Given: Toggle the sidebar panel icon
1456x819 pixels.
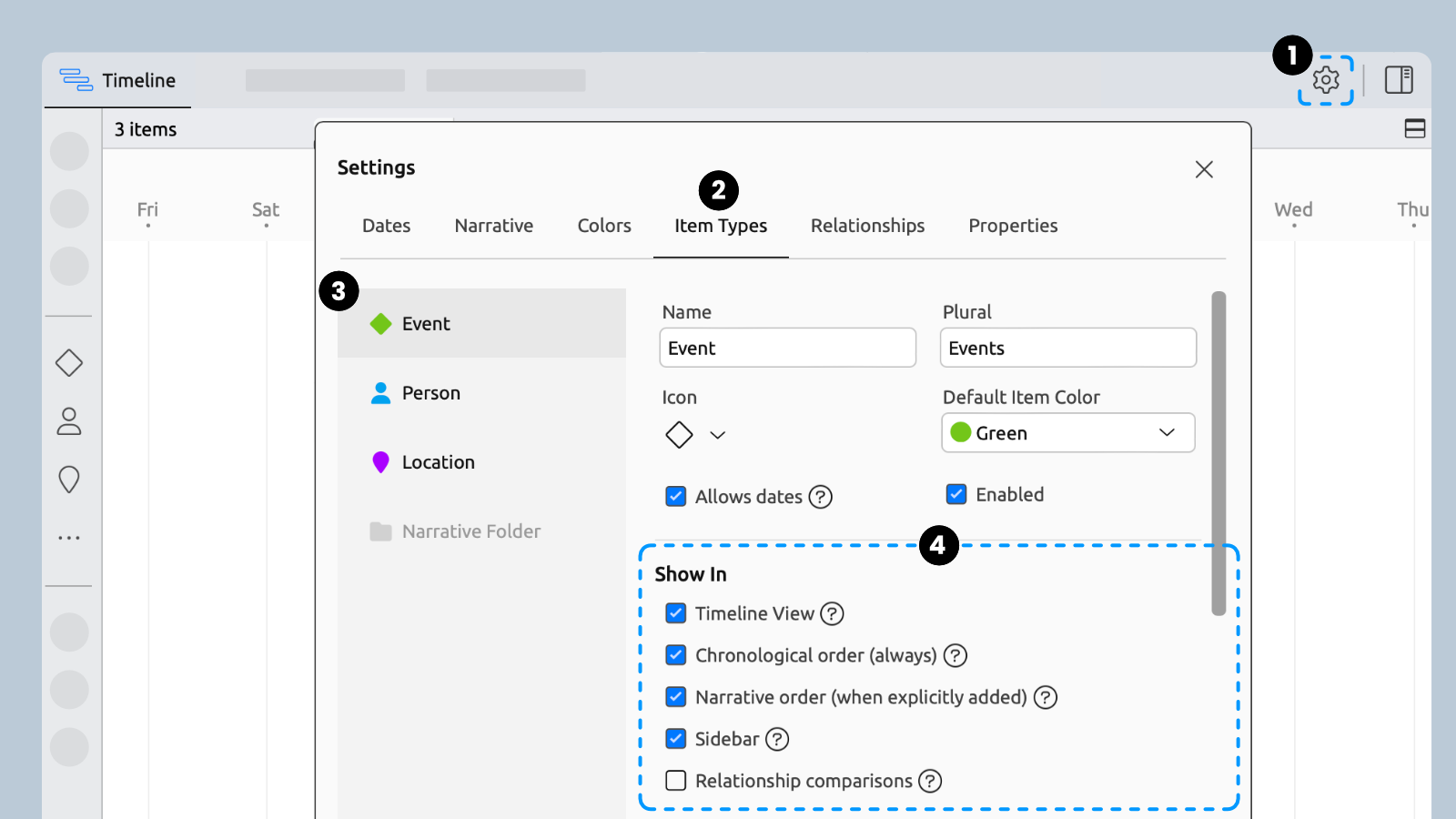Looking at the screenshot, I should (x=1399, y=80).
